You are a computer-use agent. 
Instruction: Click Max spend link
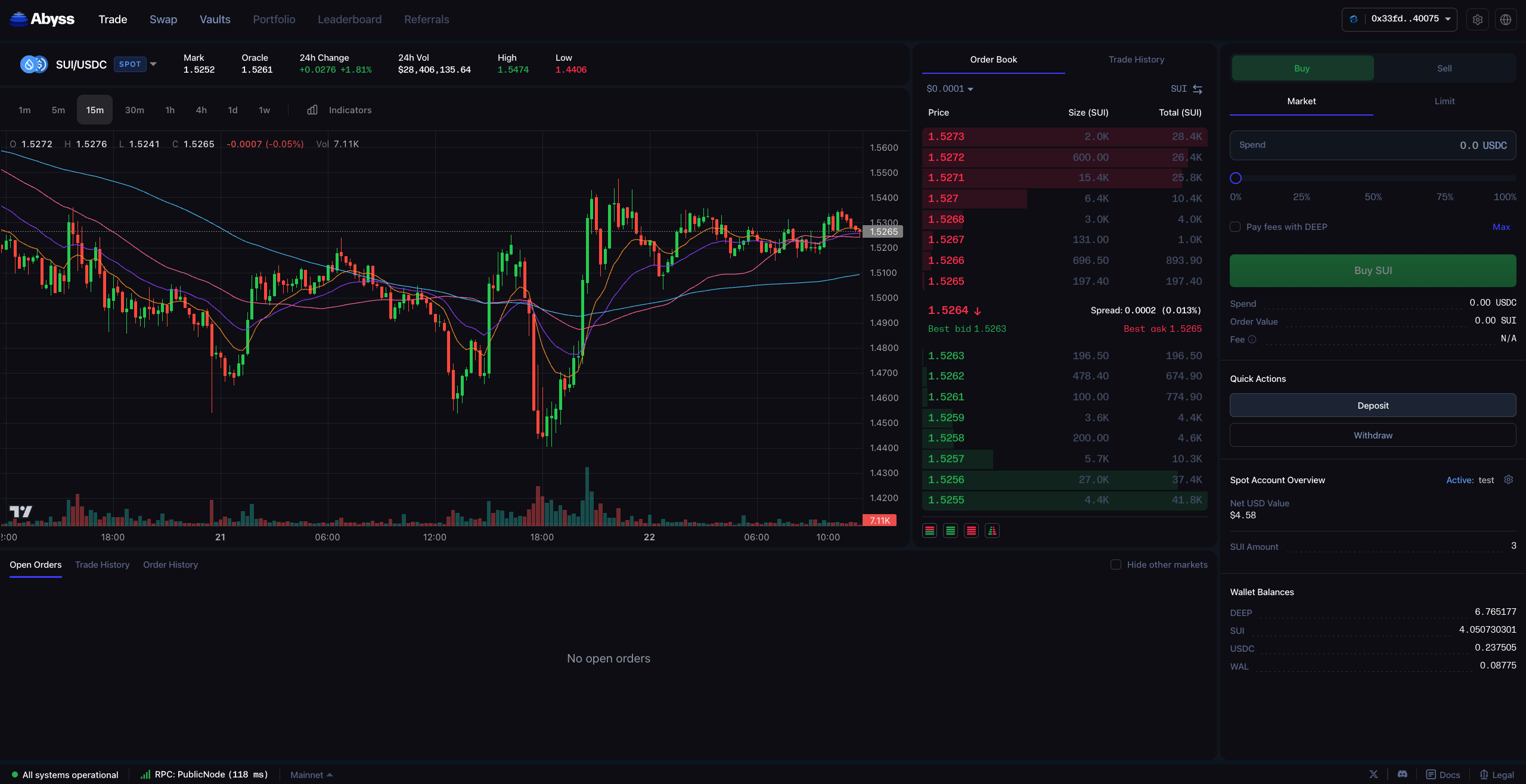(1501, 227)
